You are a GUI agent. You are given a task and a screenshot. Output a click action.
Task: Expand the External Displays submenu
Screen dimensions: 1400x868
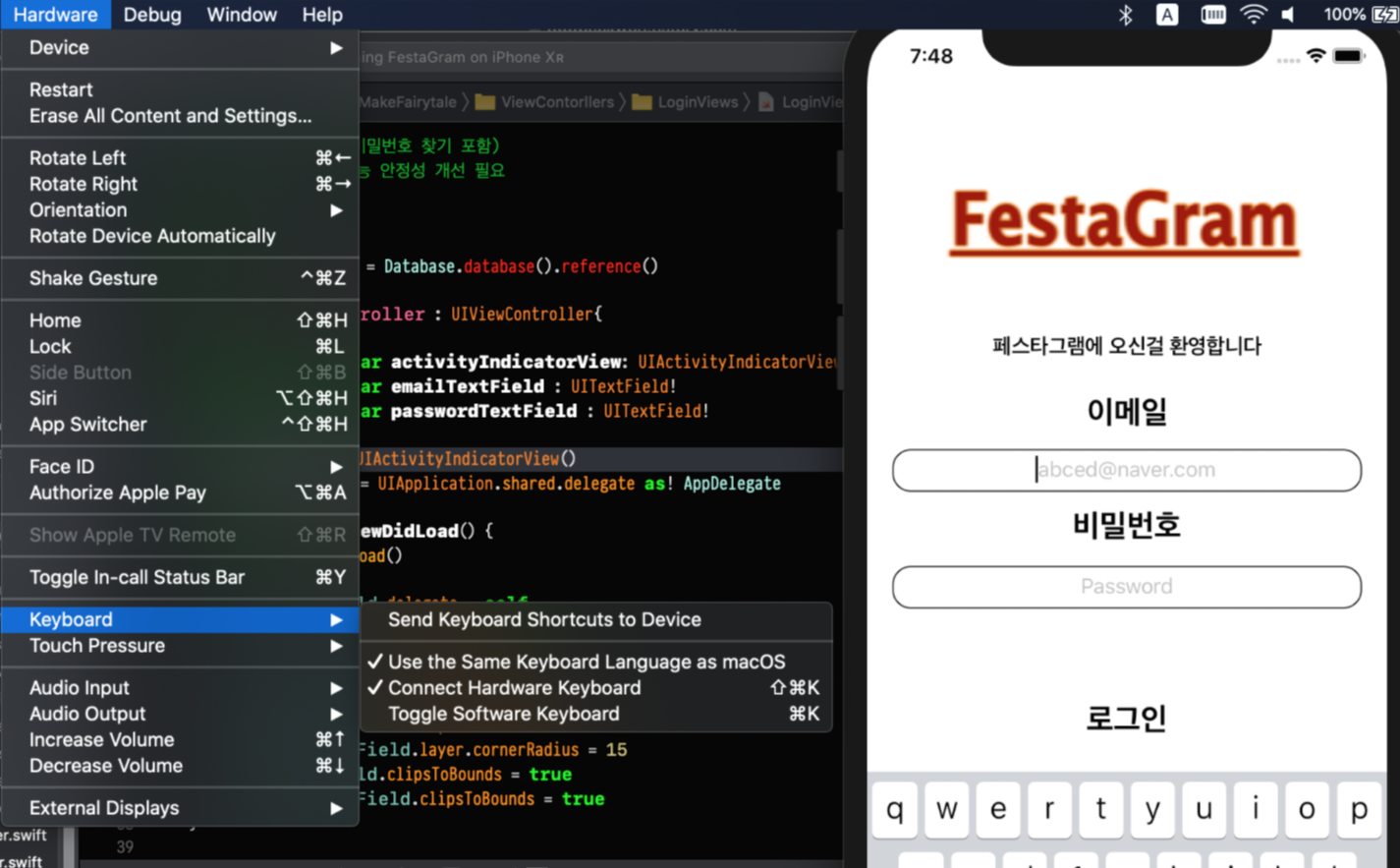tap(180, 808)
